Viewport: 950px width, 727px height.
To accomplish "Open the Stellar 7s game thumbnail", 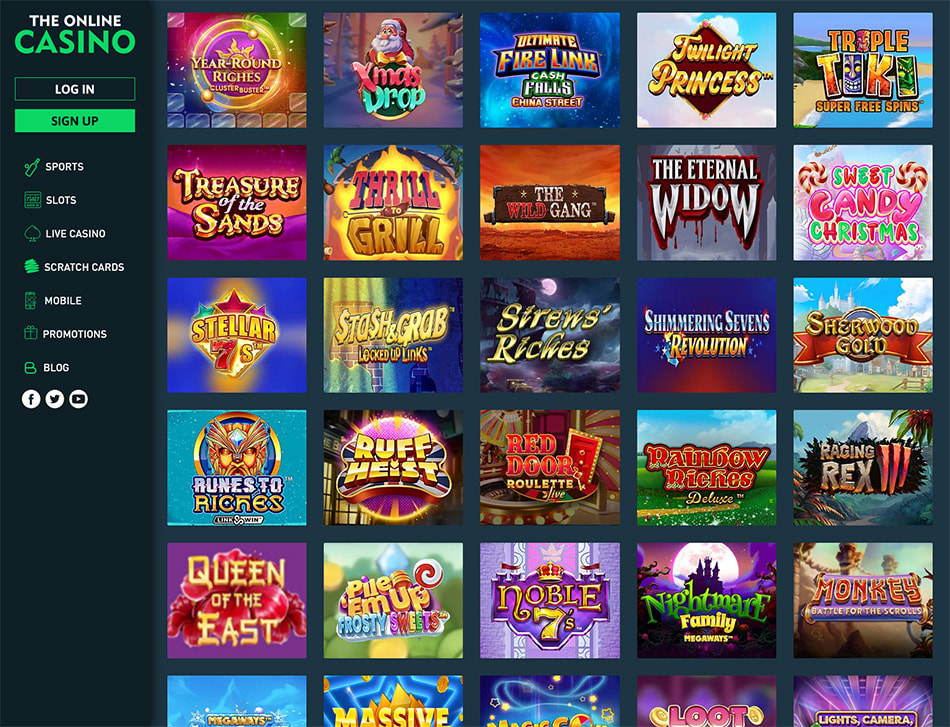I will pos(237,335).
